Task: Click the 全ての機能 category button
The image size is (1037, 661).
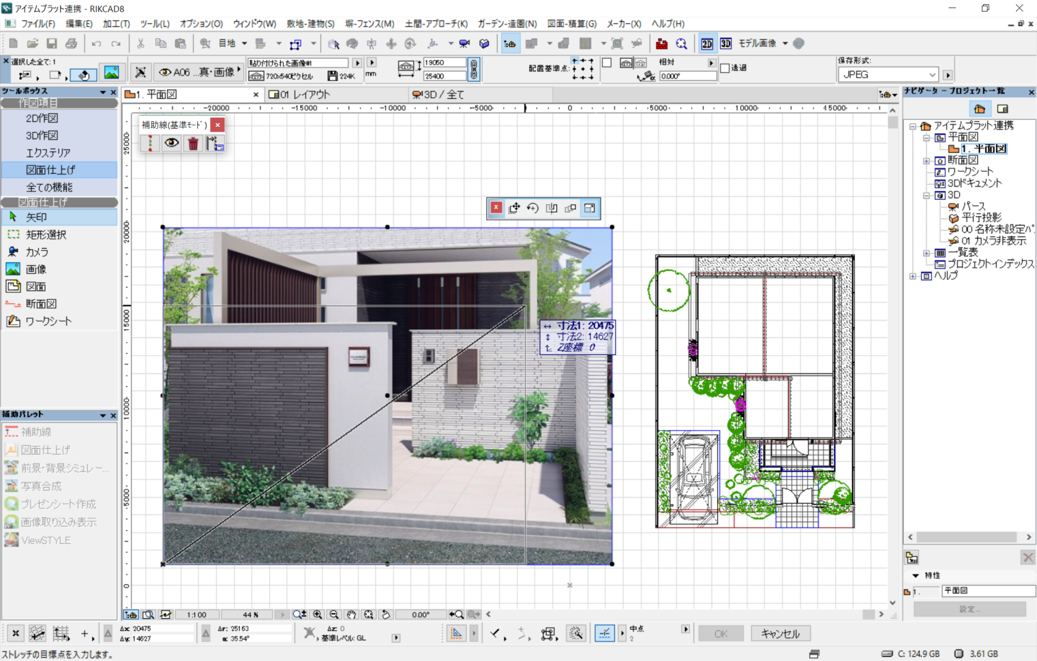Action: [59, 187]
